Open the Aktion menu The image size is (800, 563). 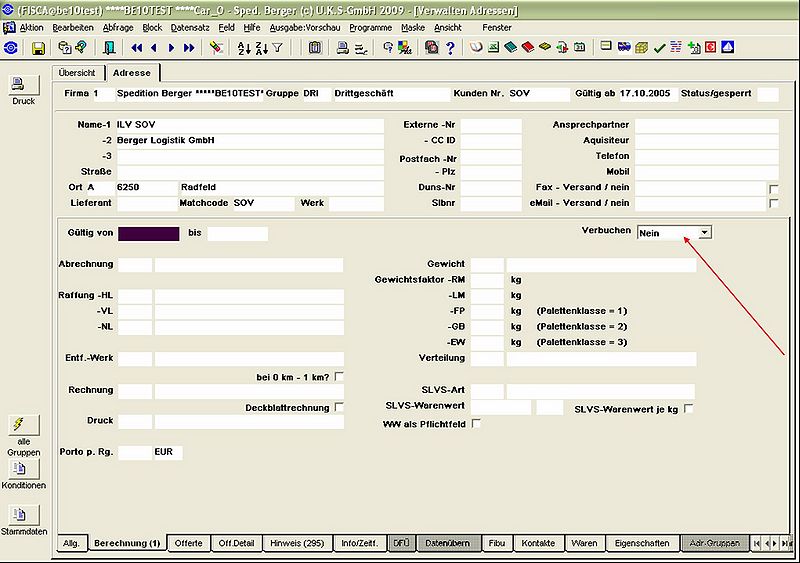point(31,28)
